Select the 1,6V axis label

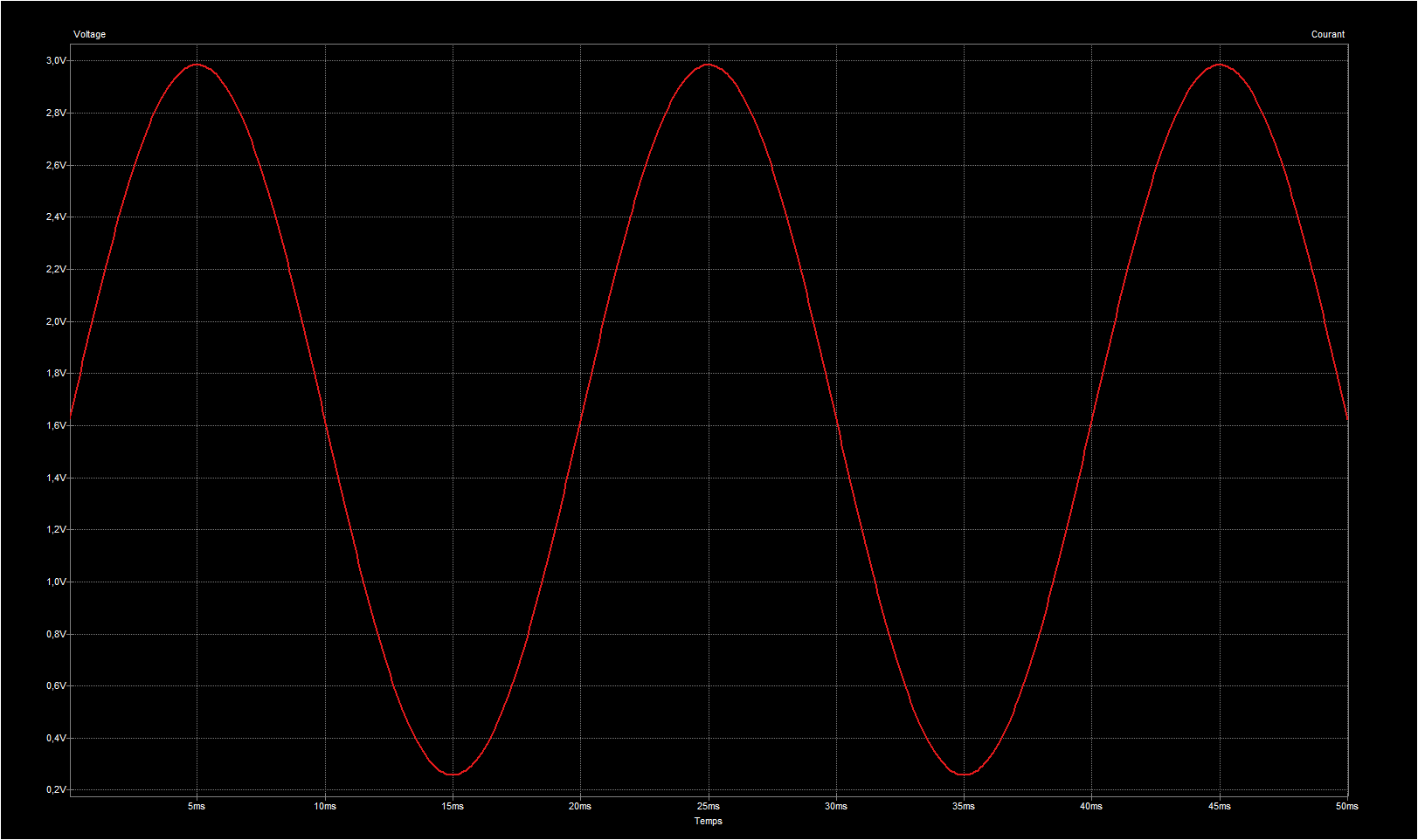56,425
